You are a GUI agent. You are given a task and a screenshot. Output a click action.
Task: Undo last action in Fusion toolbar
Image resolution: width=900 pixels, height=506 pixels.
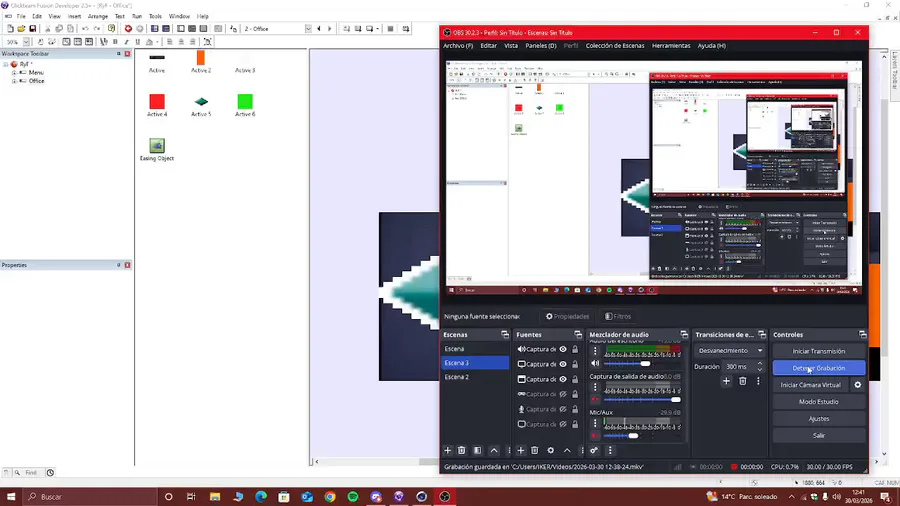coord(85,29)
